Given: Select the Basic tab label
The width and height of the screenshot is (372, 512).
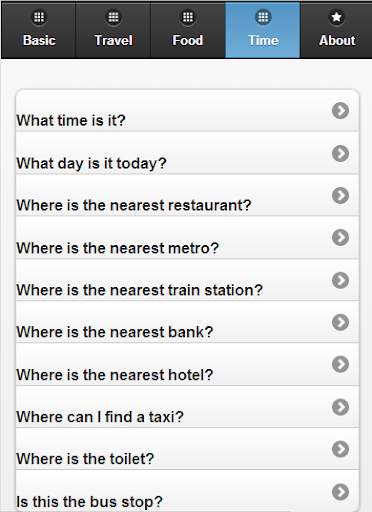Looking at the screenshot, I should (x=39, y=40).
